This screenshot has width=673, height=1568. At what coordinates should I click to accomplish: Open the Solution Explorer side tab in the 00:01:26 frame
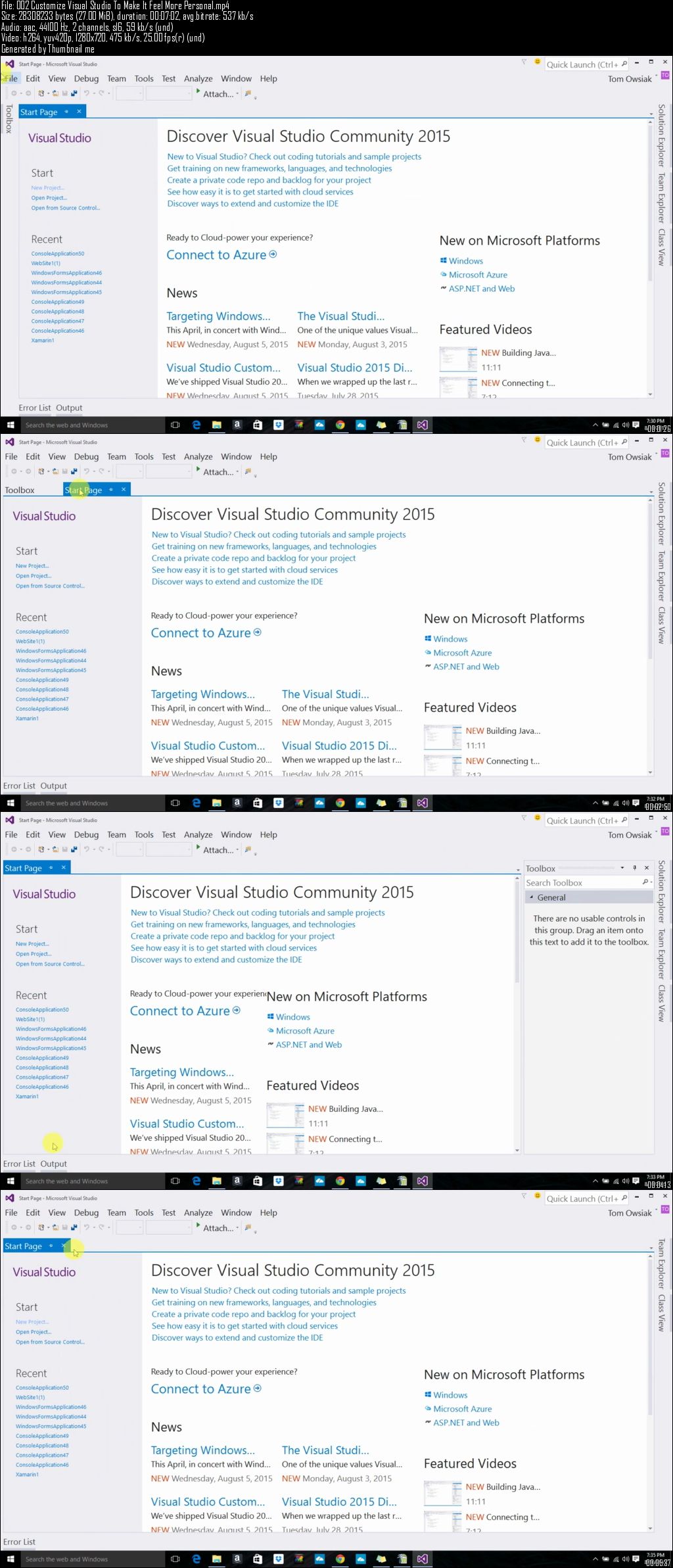click(661, 135)
